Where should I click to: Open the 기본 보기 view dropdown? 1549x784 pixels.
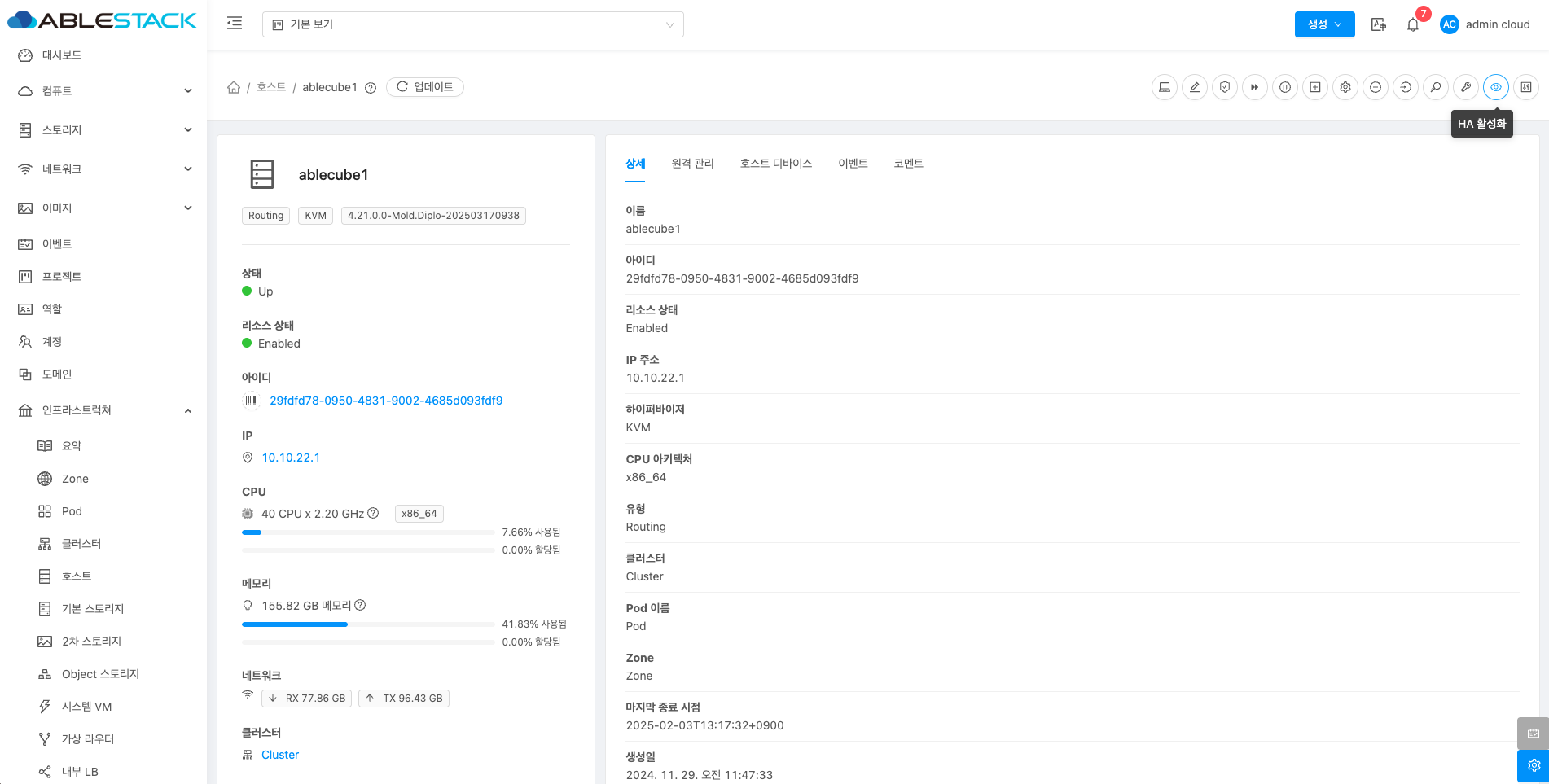point(472,24)
